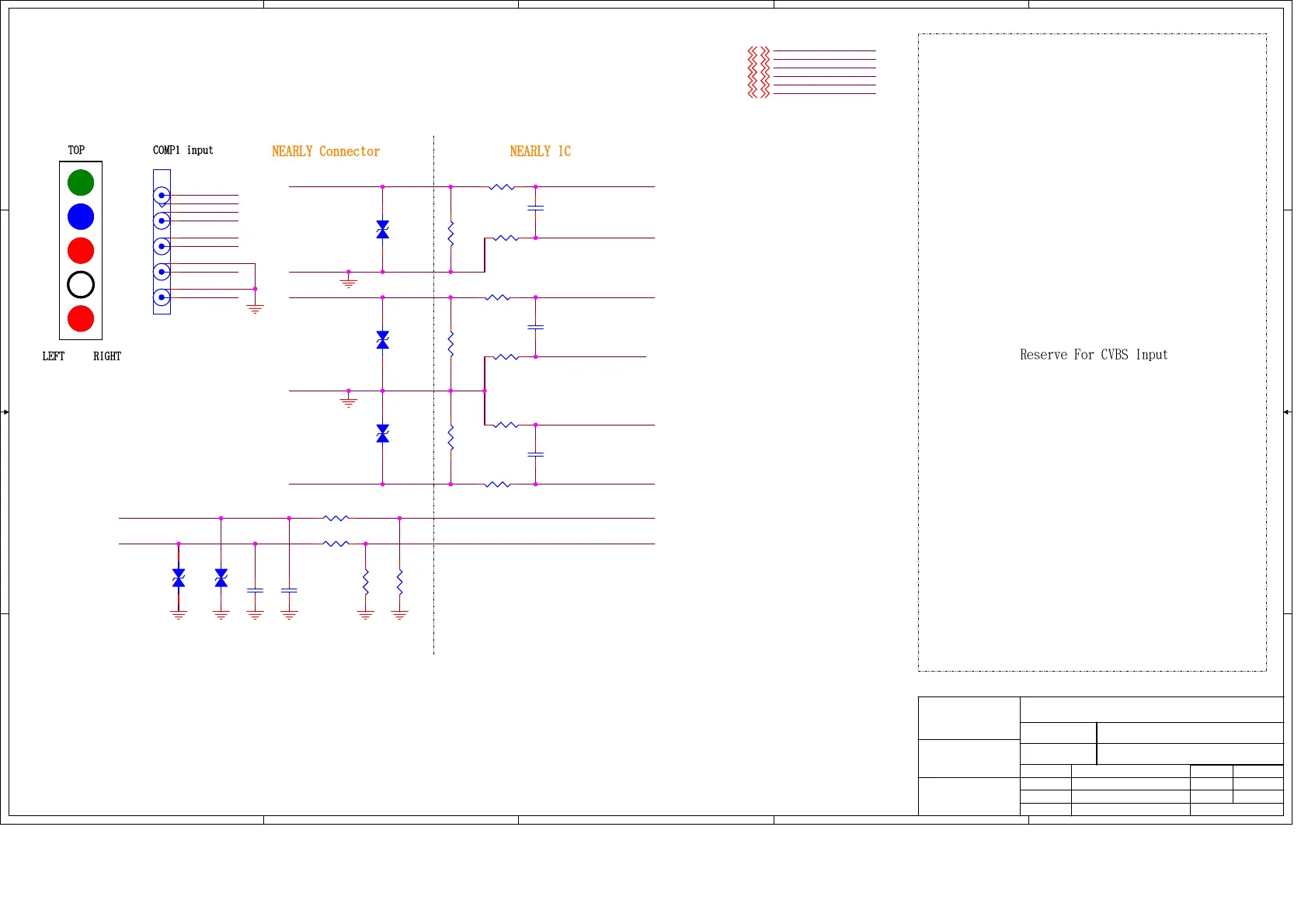This screenshot has height=924, width=1308.
Task: Click the "NEARLY Connector" orange label
Action: pos(325,151)
